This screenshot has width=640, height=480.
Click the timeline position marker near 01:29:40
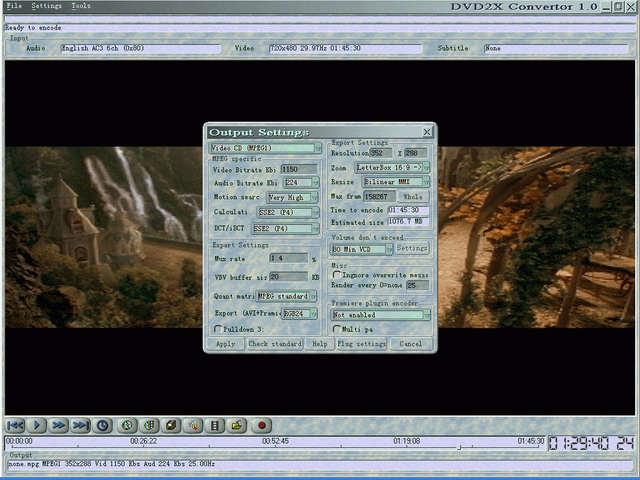tap(459, 447)
